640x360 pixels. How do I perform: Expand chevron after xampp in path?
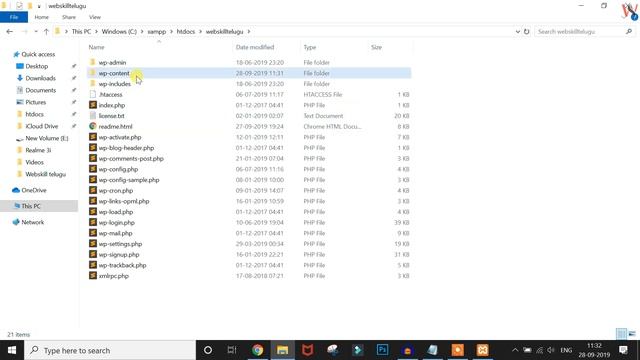click(171, 31)
